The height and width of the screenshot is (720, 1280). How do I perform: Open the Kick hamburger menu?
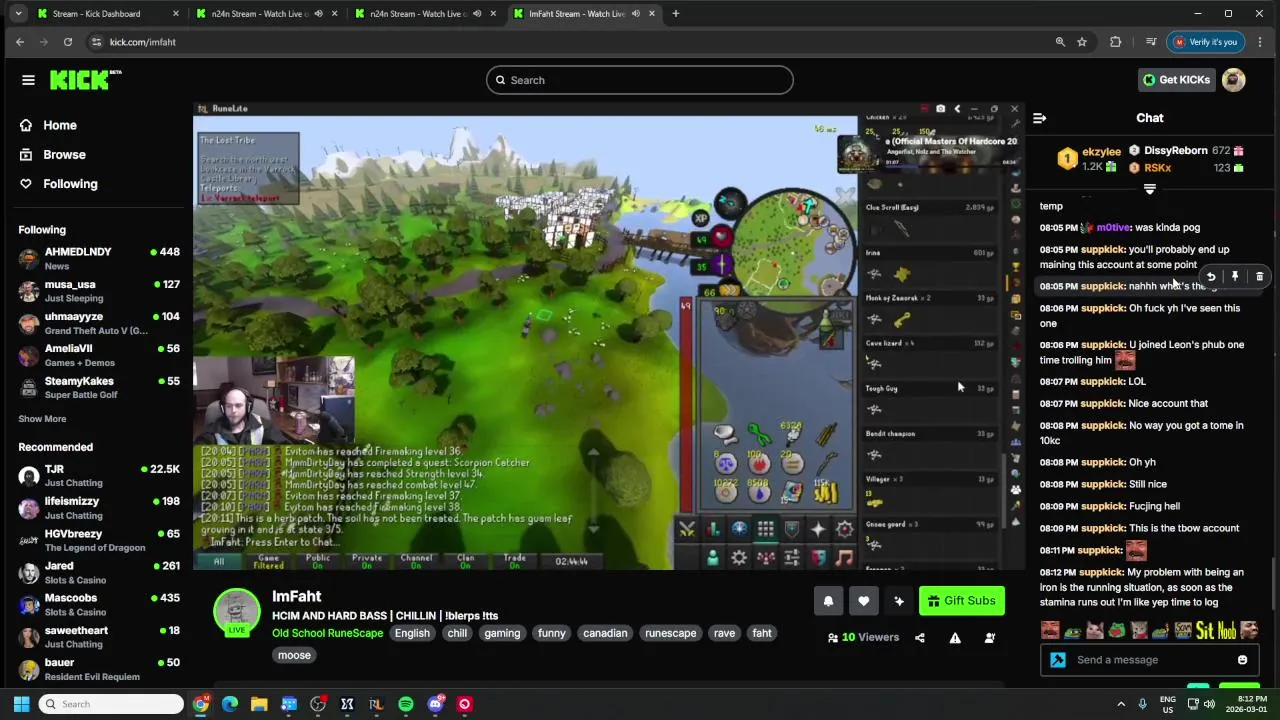click(28, 80)
